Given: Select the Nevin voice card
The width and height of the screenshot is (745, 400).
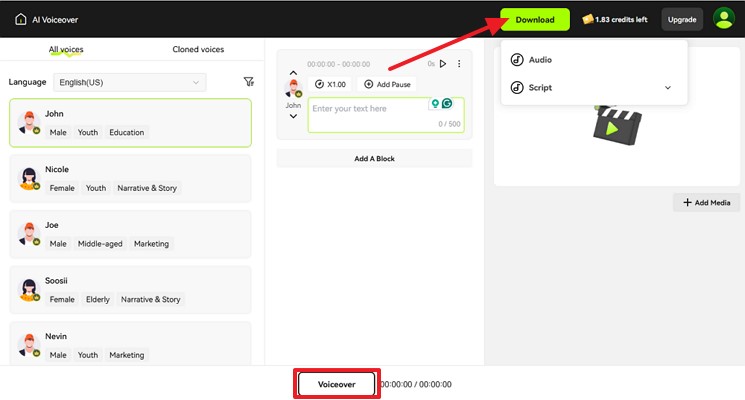Looking at the screenshot, I should click(130, 343).
